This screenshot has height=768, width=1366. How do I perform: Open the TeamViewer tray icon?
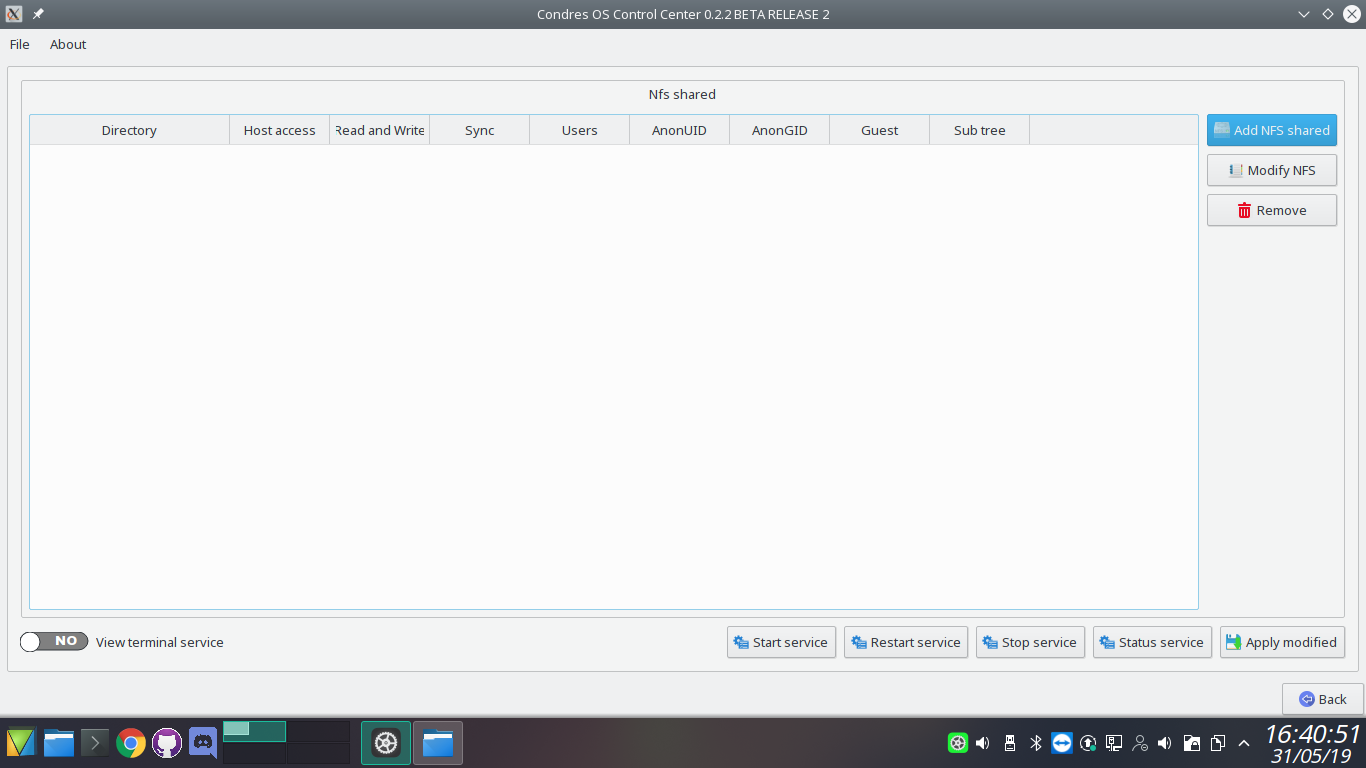(1062, 743)
